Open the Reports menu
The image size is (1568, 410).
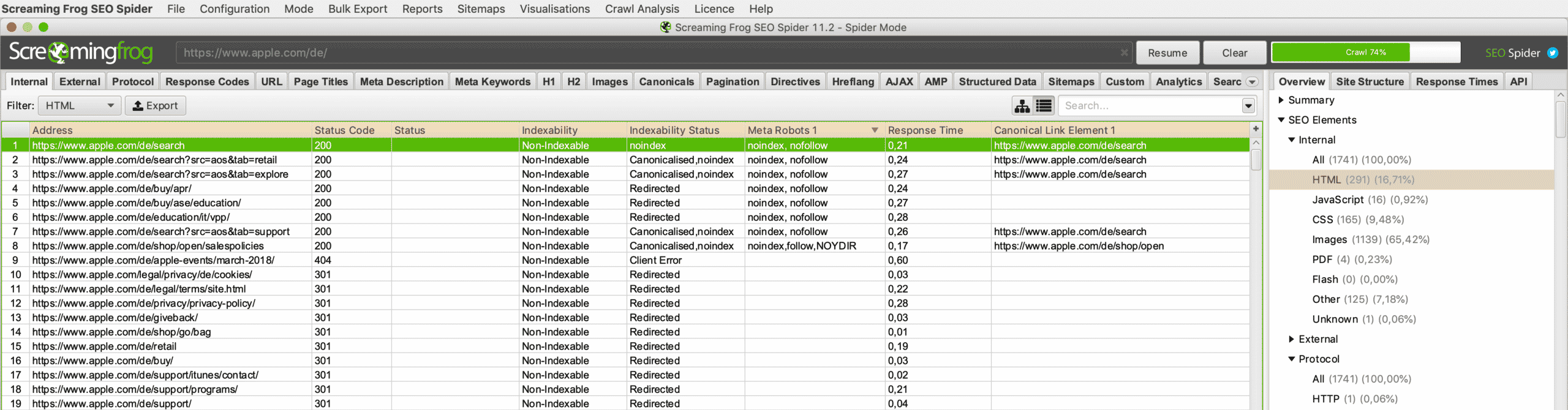(423, 9)
